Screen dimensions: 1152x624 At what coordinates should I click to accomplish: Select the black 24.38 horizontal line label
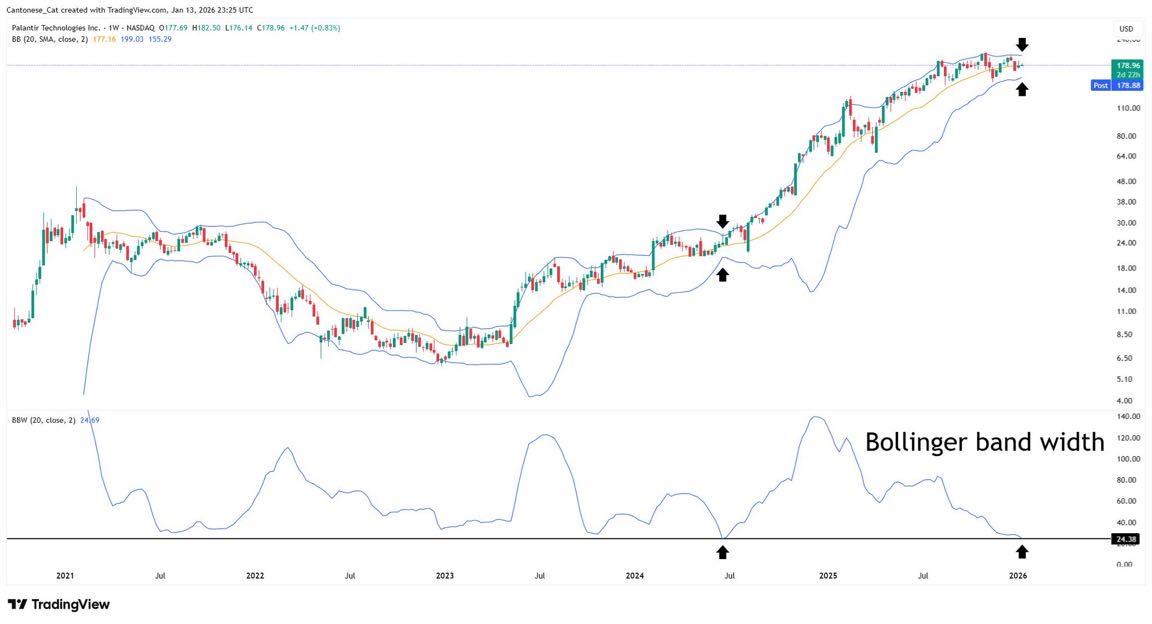point(1125,539)
